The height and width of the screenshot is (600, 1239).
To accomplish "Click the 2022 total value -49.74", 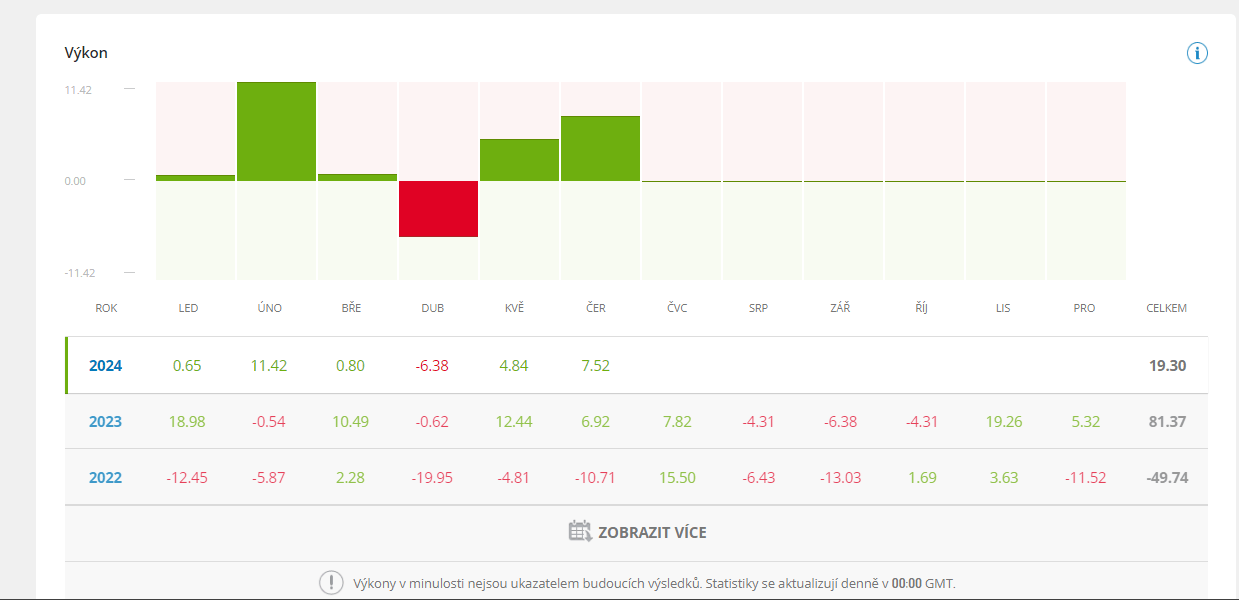I will (1166, 478).
